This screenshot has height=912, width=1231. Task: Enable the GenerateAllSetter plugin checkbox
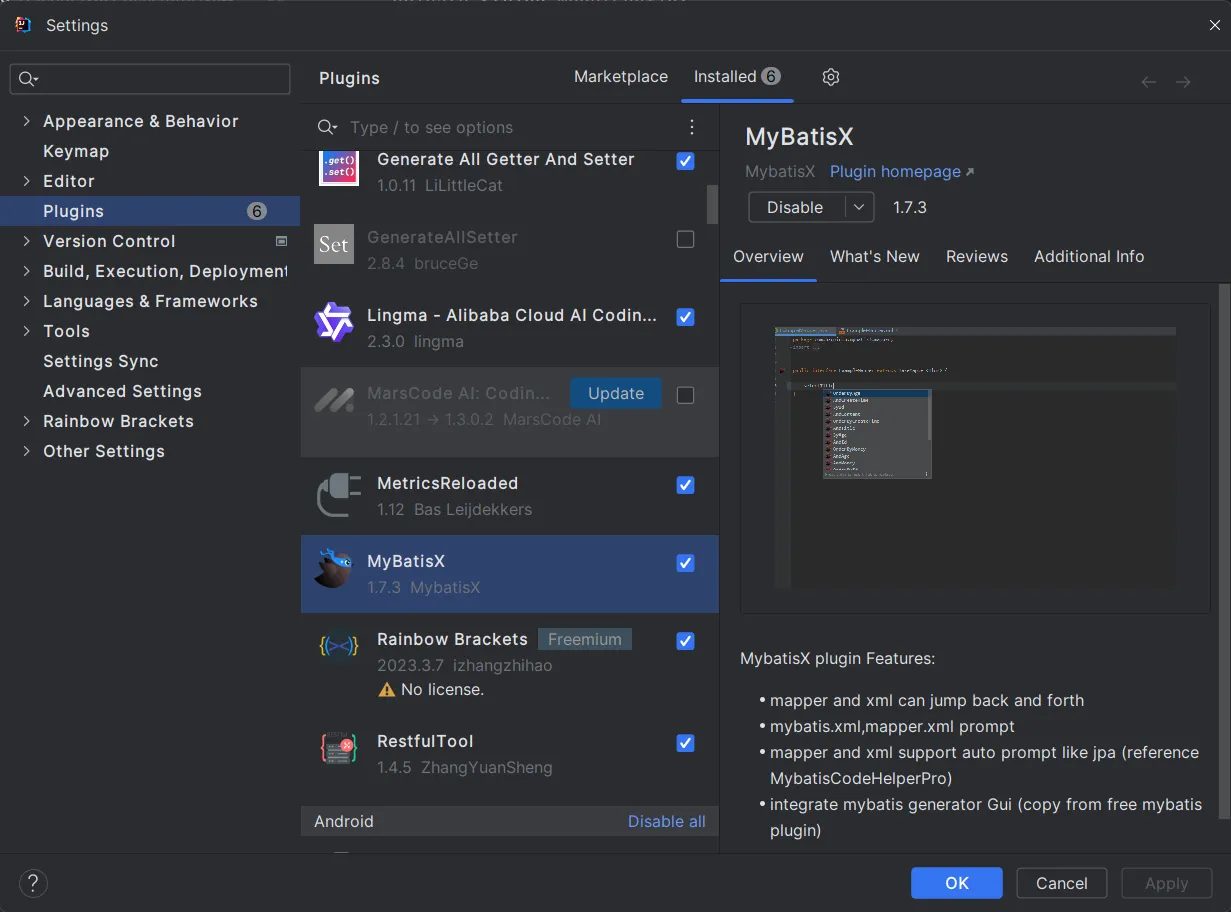pyautogui.click(x=685, y=239)
